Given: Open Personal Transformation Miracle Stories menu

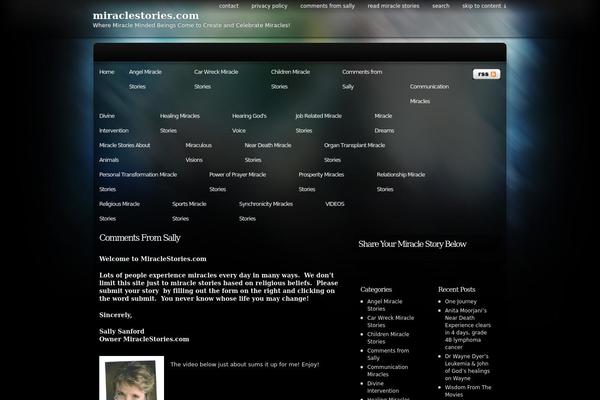Looking at the screenshot, I should (x=138, y=182).
